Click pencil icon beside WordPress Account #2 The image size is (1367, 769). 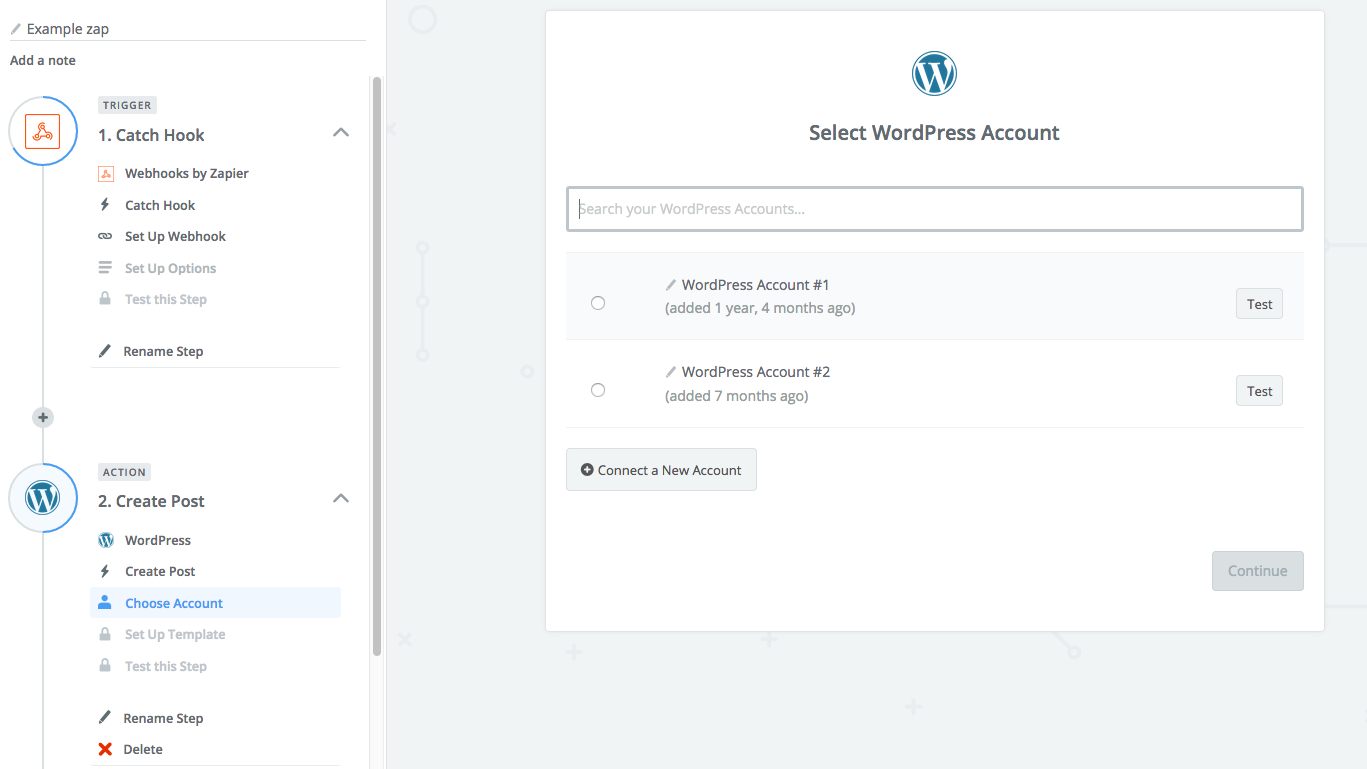pyautogui.click(x=671, y=372)
